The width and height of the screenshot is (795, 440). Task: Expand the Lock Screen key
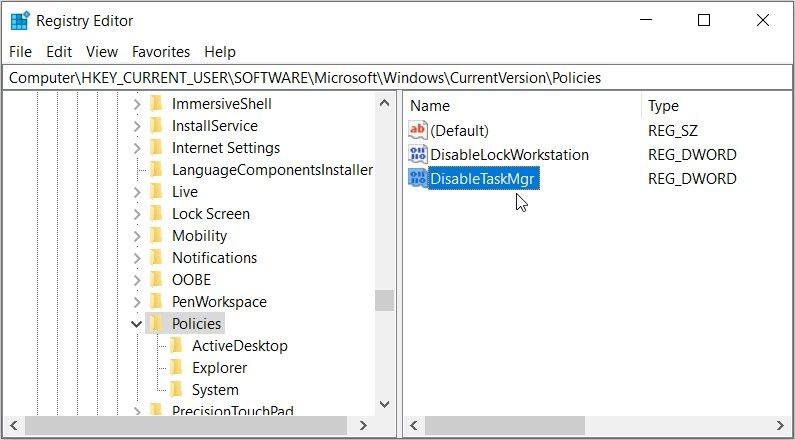pos(136,214)
